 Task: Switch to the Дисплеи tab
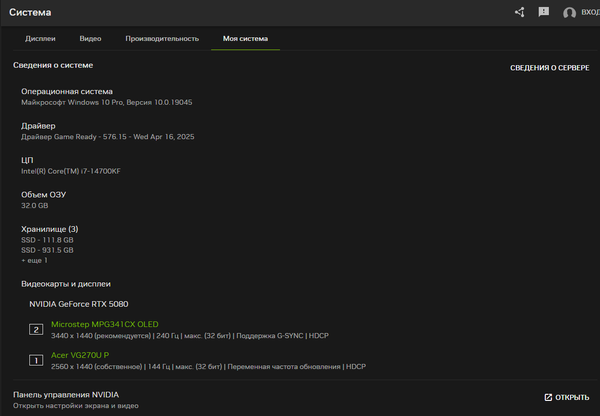pyautogui.click(x=40, y=39)
